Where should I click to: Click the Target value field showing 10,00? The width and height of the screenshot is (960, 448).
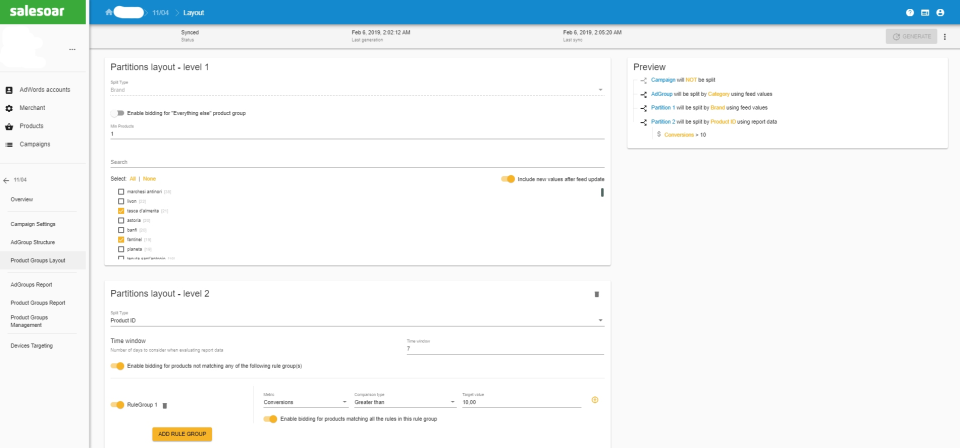click(522, 402)
